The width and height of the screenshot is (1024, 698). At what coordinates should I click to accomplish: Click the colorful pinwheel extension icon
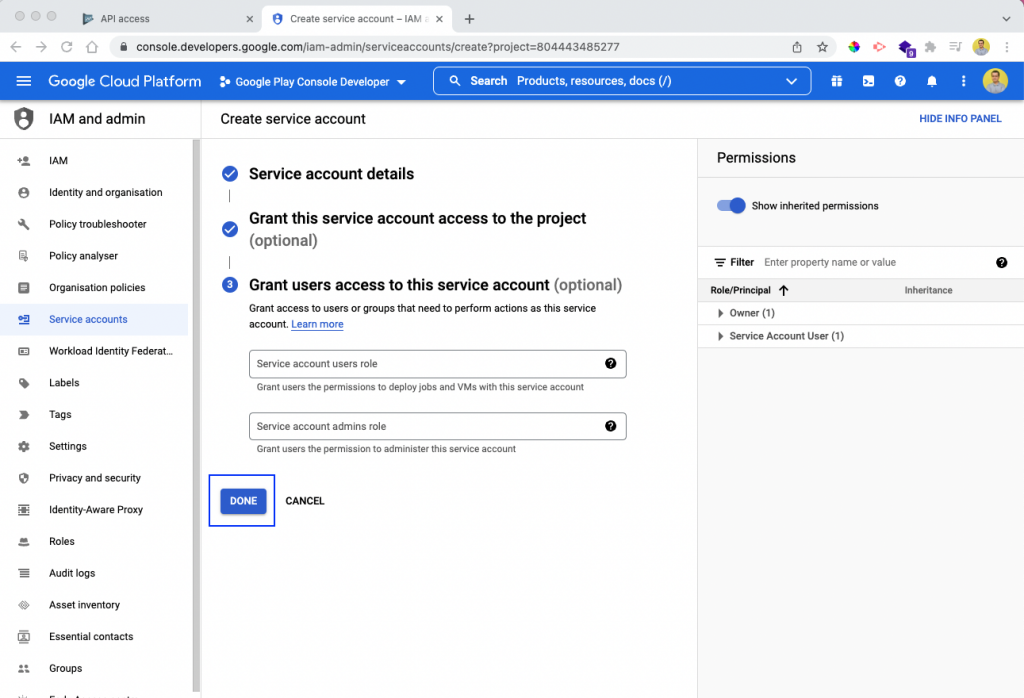tap(854, 47)
